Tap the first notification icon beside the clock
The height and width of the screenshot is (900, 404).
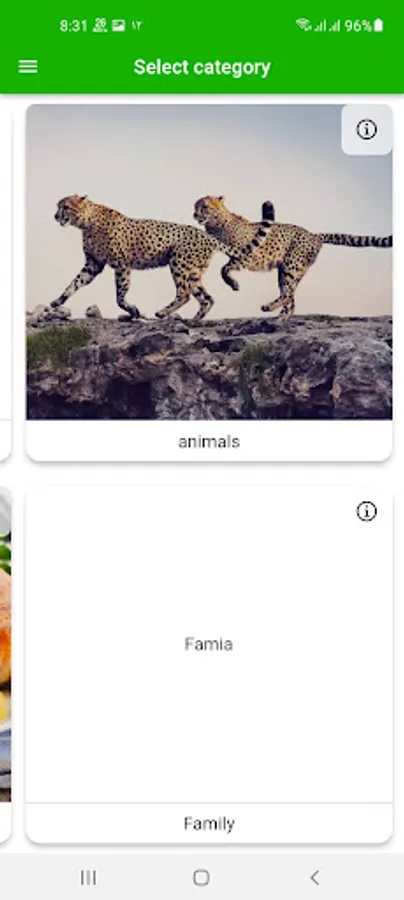[x=100, y=25]
